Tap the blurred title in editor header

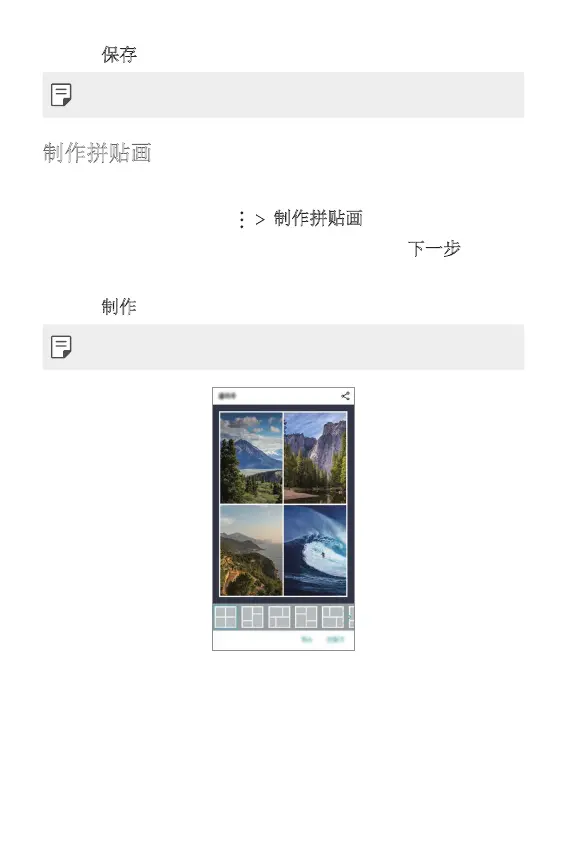tap(227, 396)
